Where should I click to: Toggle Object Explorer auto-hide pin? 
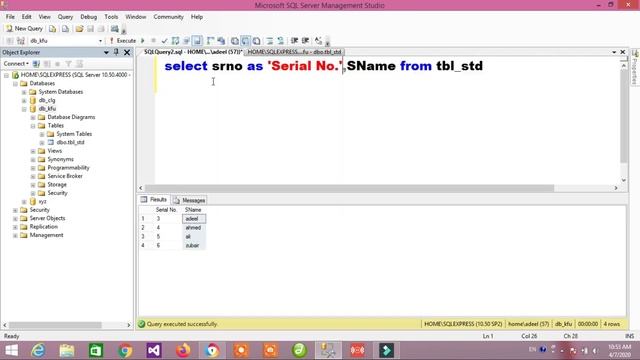tap(116, 52)
